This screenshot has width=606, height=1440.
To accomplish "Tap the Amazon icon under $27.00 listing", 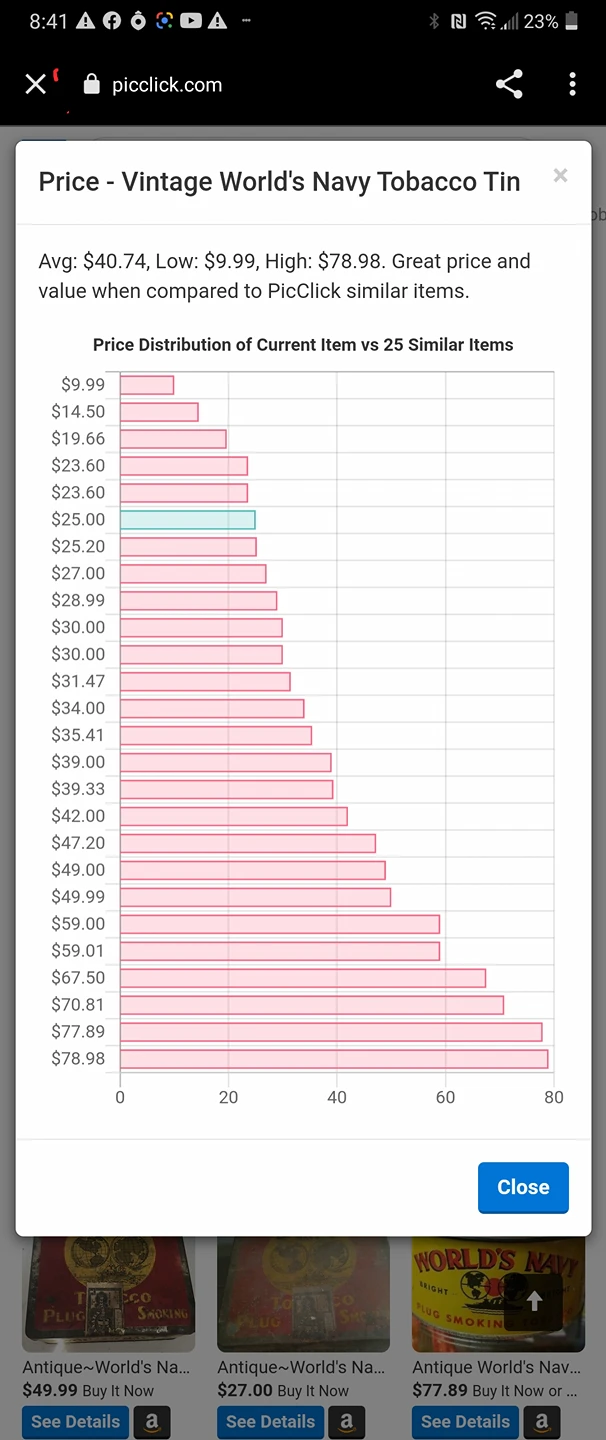I will coord(347,1421).
